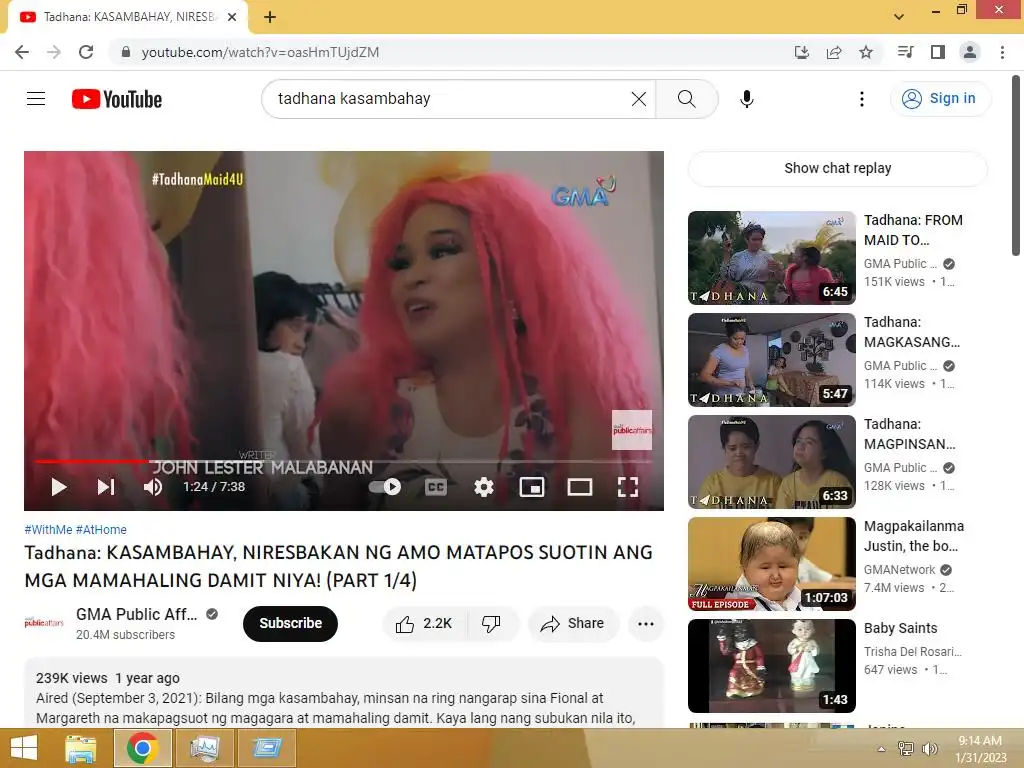
Task: Open GMA Public channel under MAGPINSAN video
Action: [900, 468]
